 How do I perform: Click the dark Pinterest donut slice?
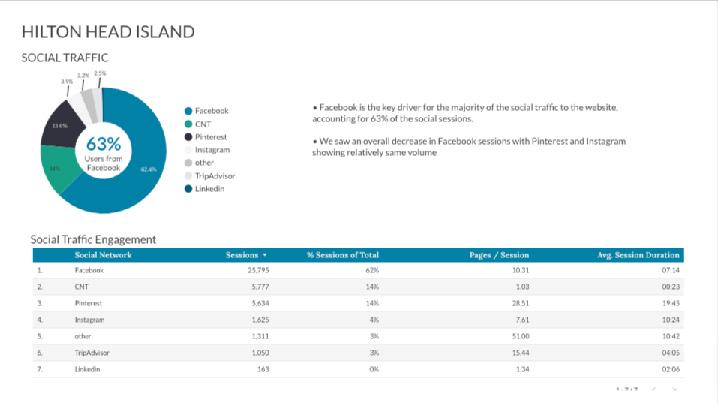pyautogui.click(x=62, y=125)
